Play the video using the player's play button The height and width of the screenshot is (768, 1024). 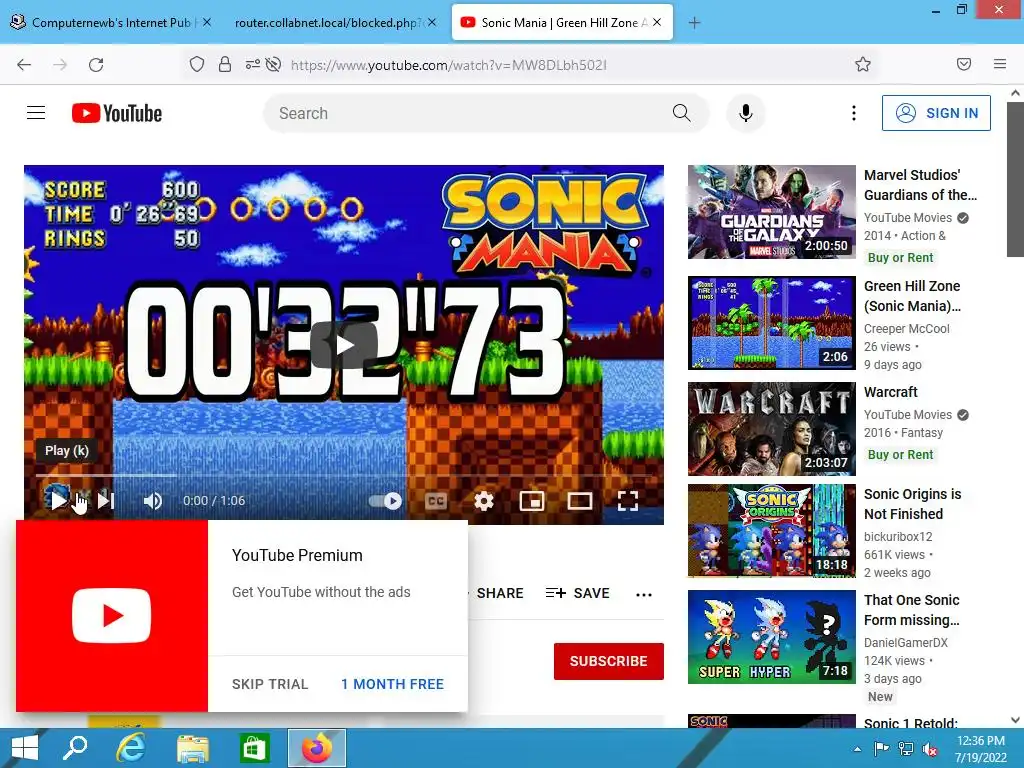point(57,501)
